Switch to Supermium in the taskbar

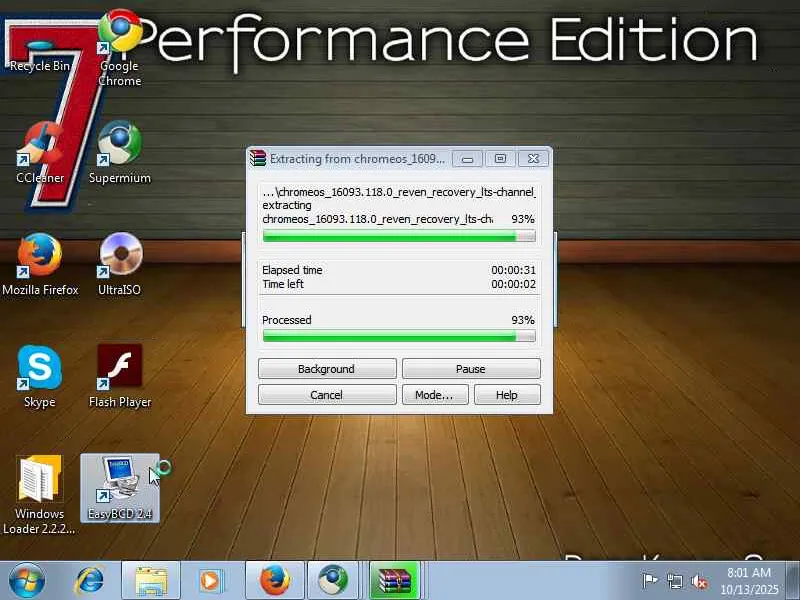click(x=333, y=581)
